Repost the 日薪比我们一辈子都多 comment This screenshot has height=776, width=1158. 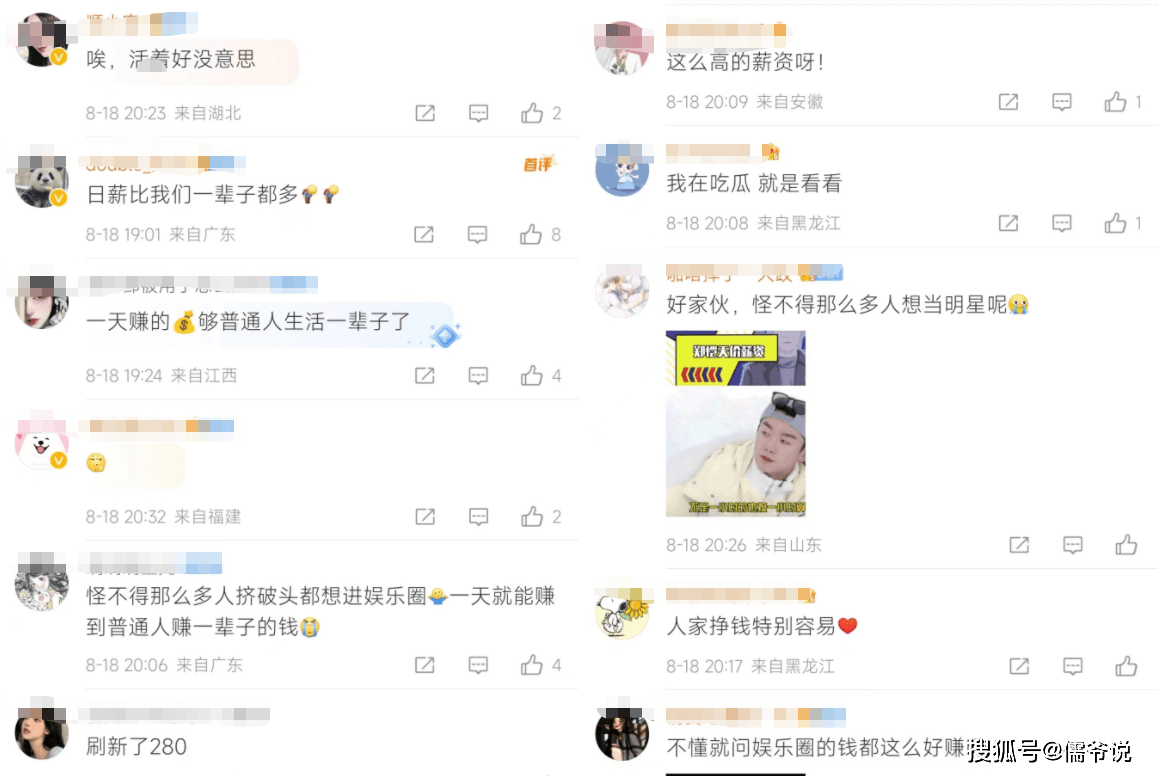point(424,235)
